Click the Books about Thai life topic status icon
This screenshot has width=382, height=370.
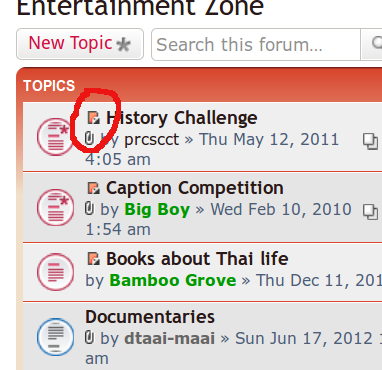[x=55, y=272]
